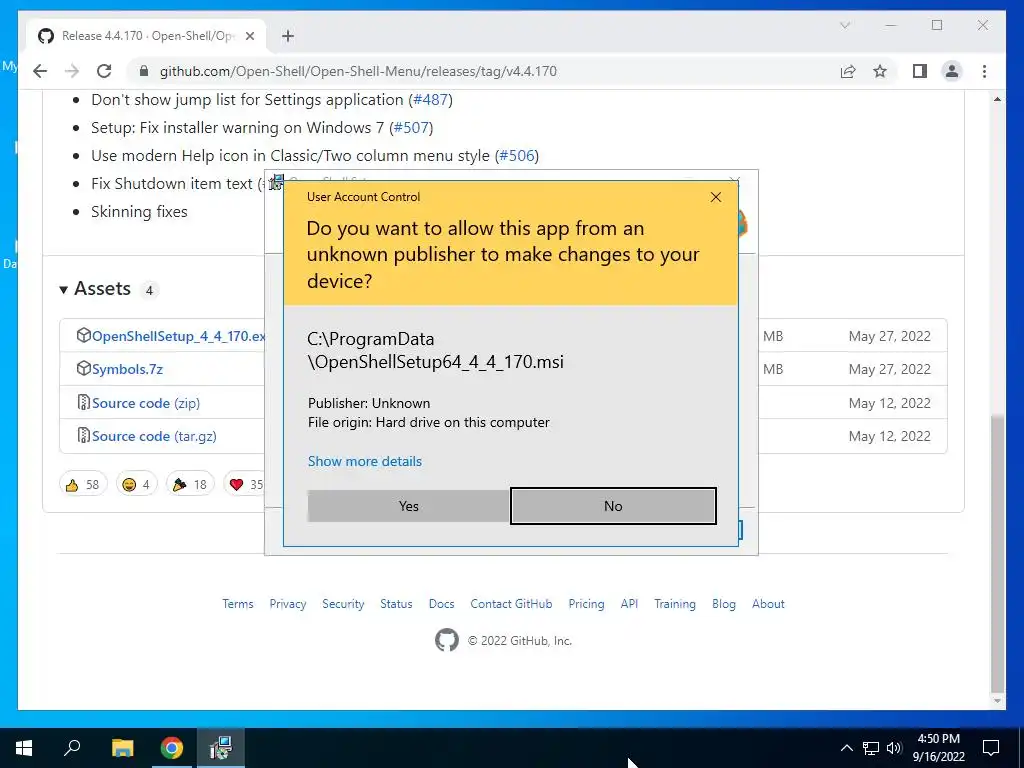Close the User Account Control dialog
This screenshot has height=768, width=1024.
click(x=716, y=197)
